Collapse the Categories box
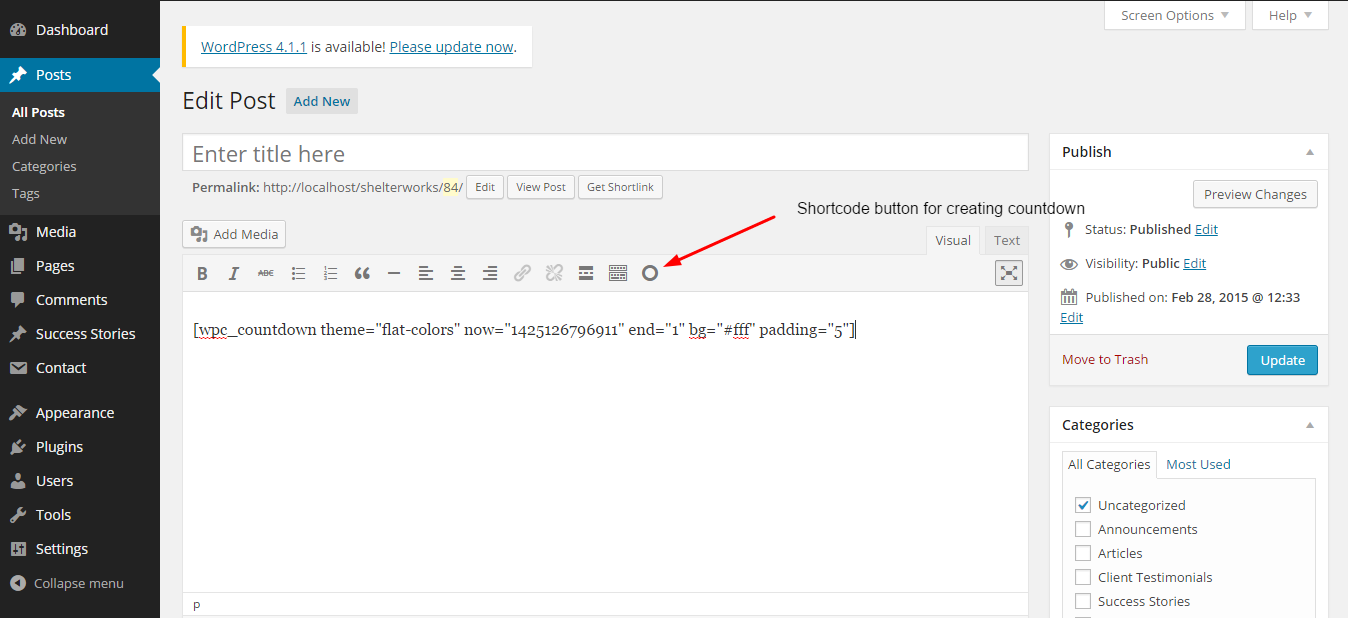 point(1310,425)
